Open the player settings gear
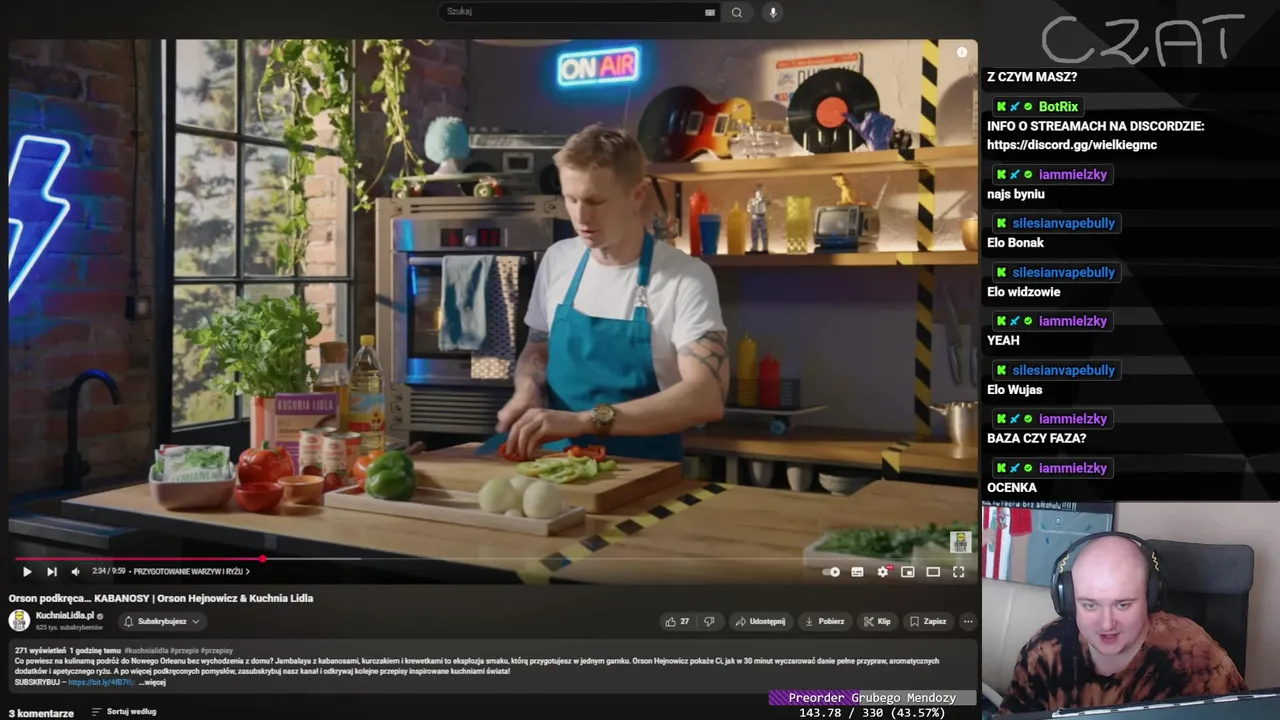The width and height of the screenshot is (1280, 720). point(883,572)
